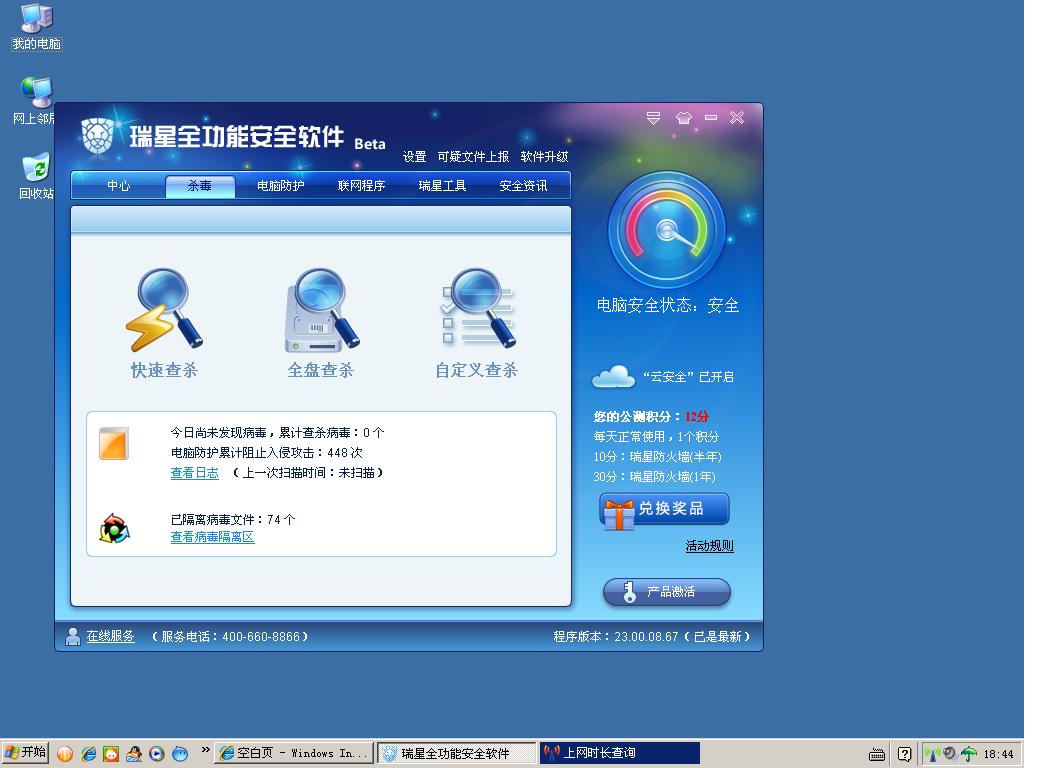Viewport: 1064px width, 768px height.
Task: Open Network Neighborhood desktop icon
Action: point(34,101)
